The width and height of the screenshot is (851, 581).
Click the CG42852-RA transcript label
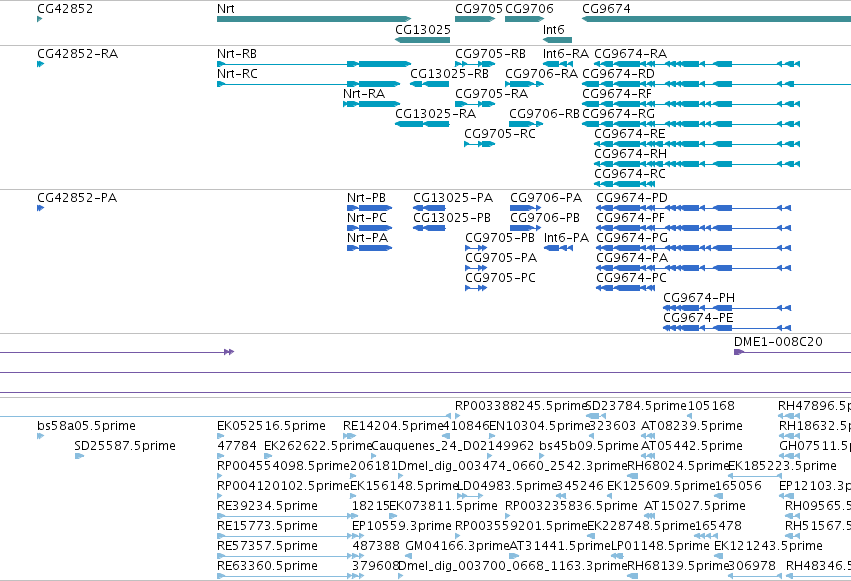[x=77, y=54]
